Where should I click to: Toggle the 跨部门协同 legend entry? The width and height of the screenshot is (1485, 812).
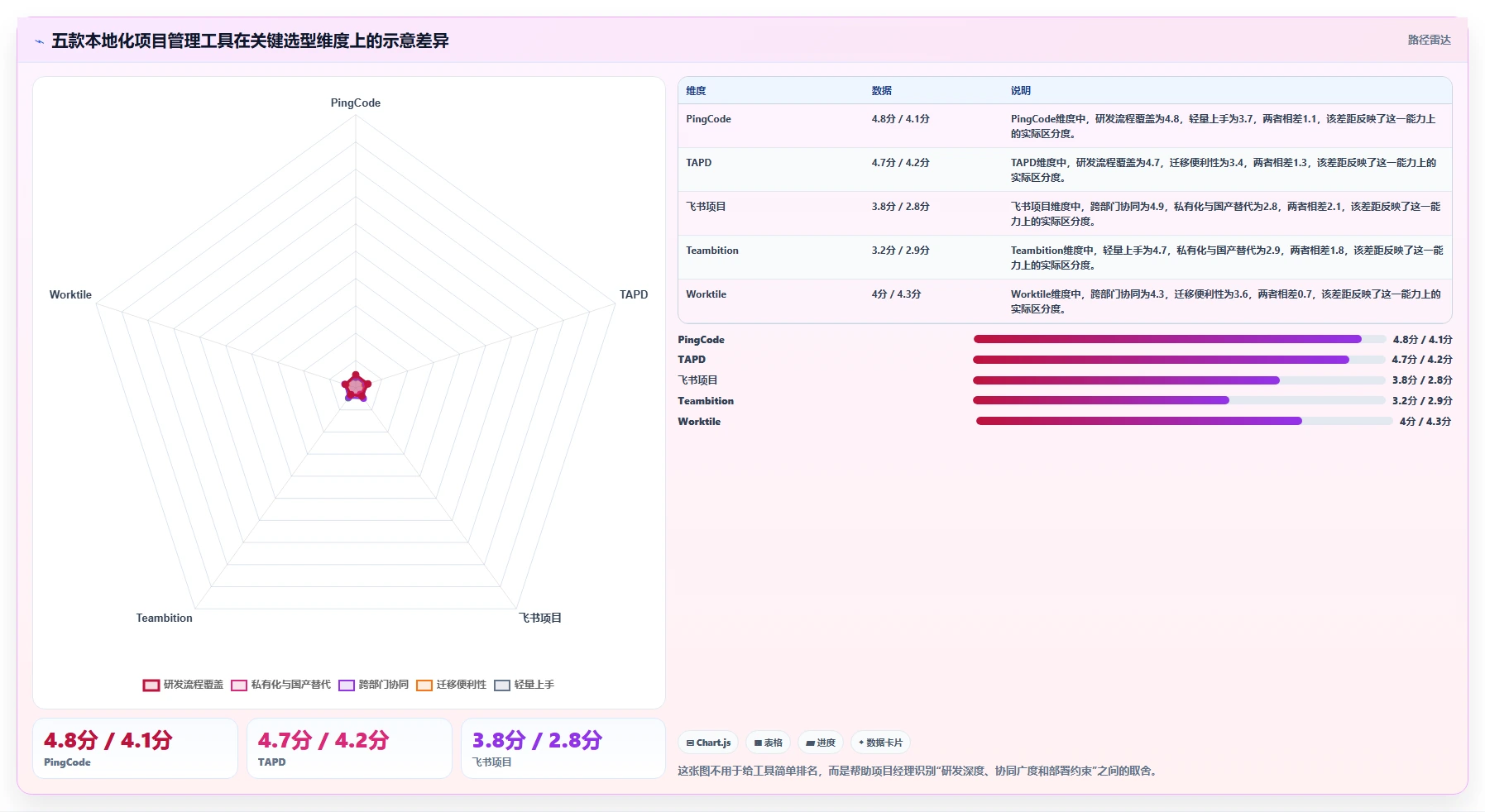[373, 685]
